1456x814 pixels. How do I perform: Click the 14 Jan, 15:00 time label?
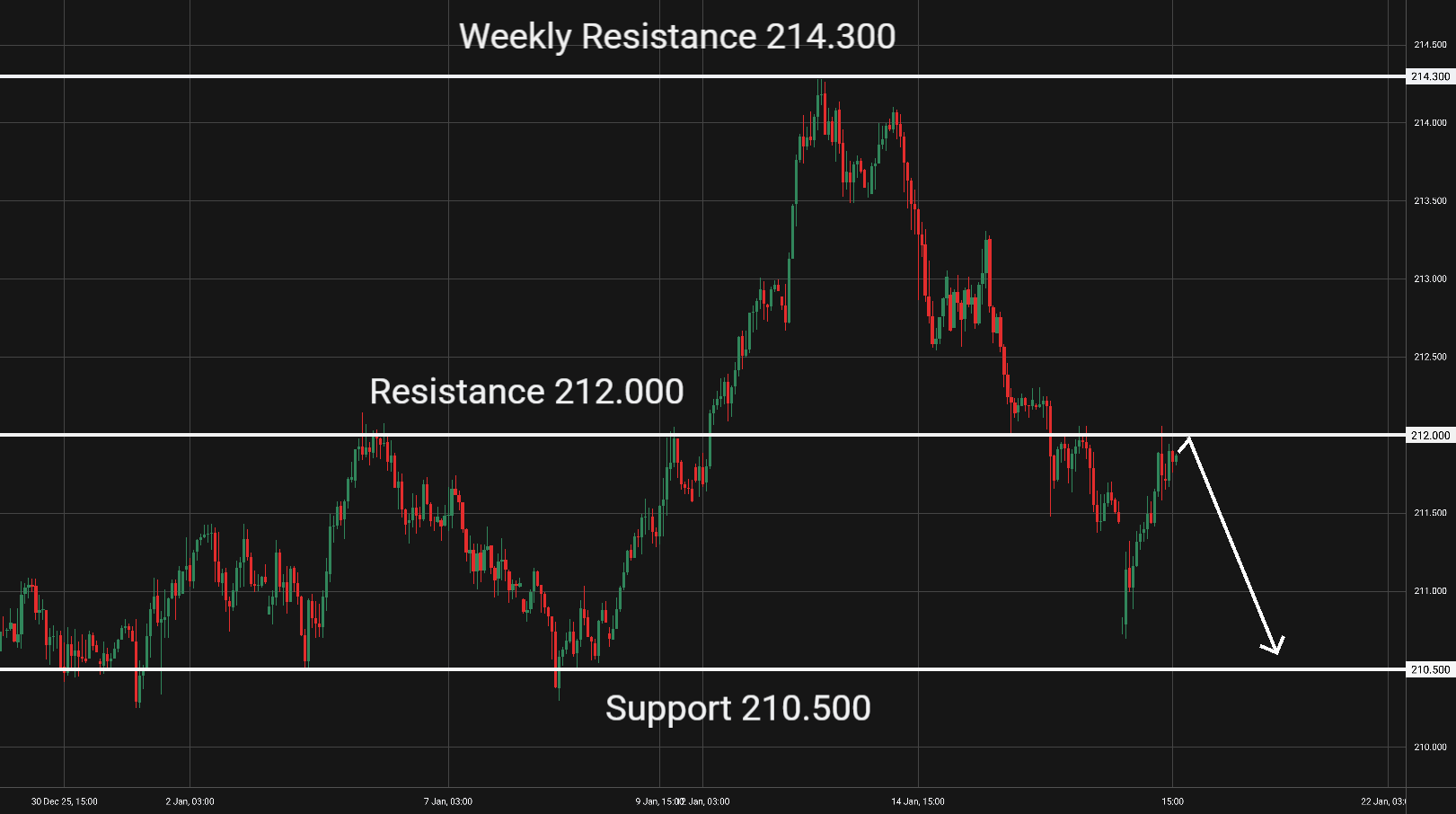tap(918, 801)
